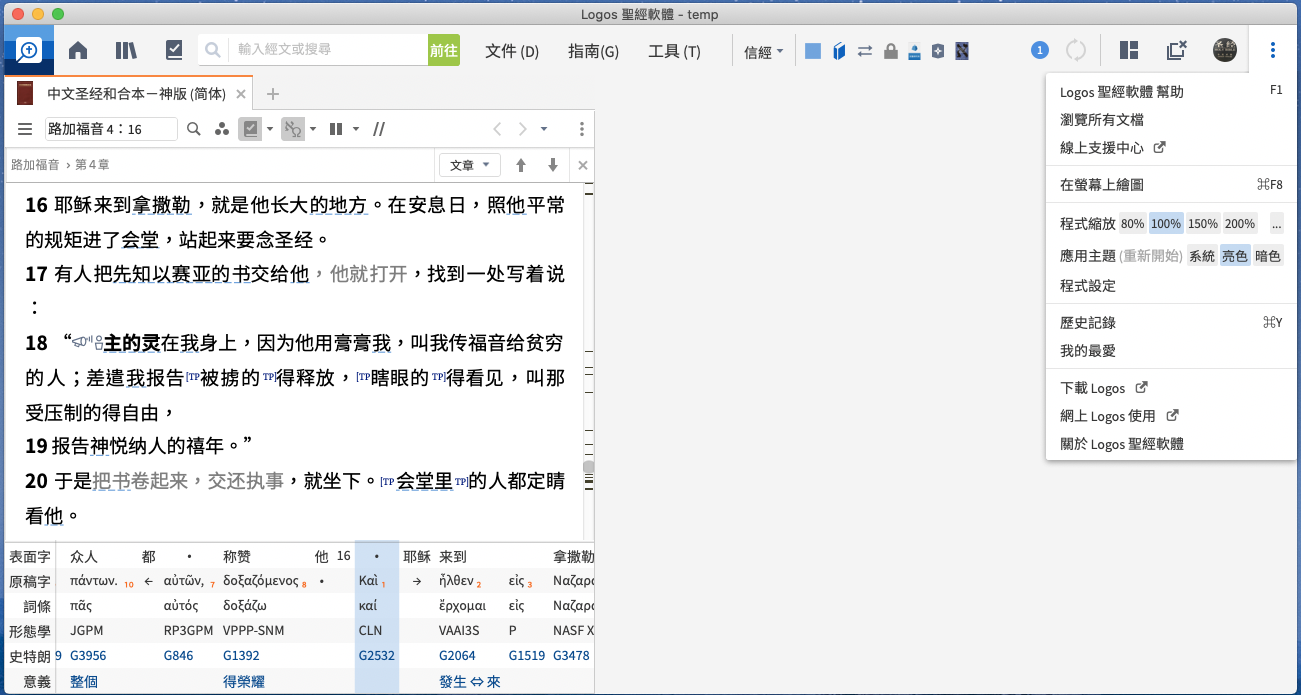This screenshot has height=695, width=1301.
Task: Open the Layouts grid icon
Action: tap(1129, 50)
